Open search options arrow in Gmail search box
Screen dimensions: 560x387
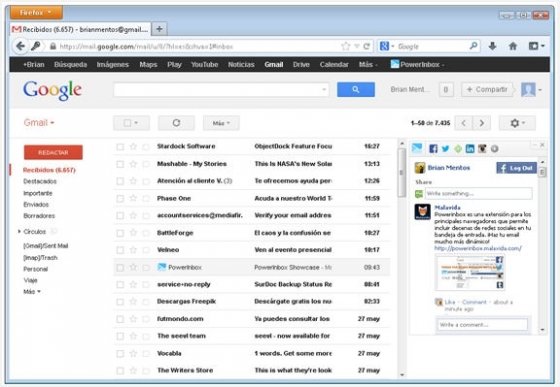[324, 89]
